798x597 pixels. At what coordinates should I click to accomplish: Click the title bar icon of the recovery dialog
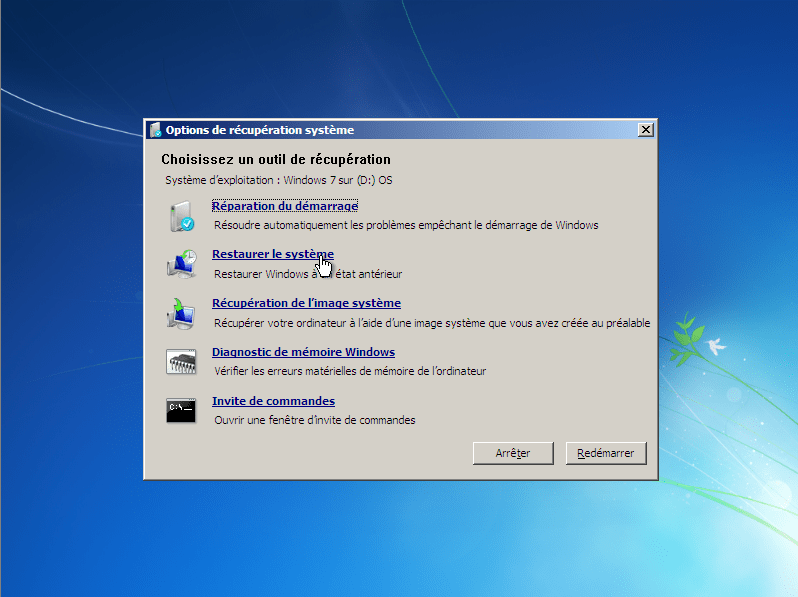click(156, 130)
